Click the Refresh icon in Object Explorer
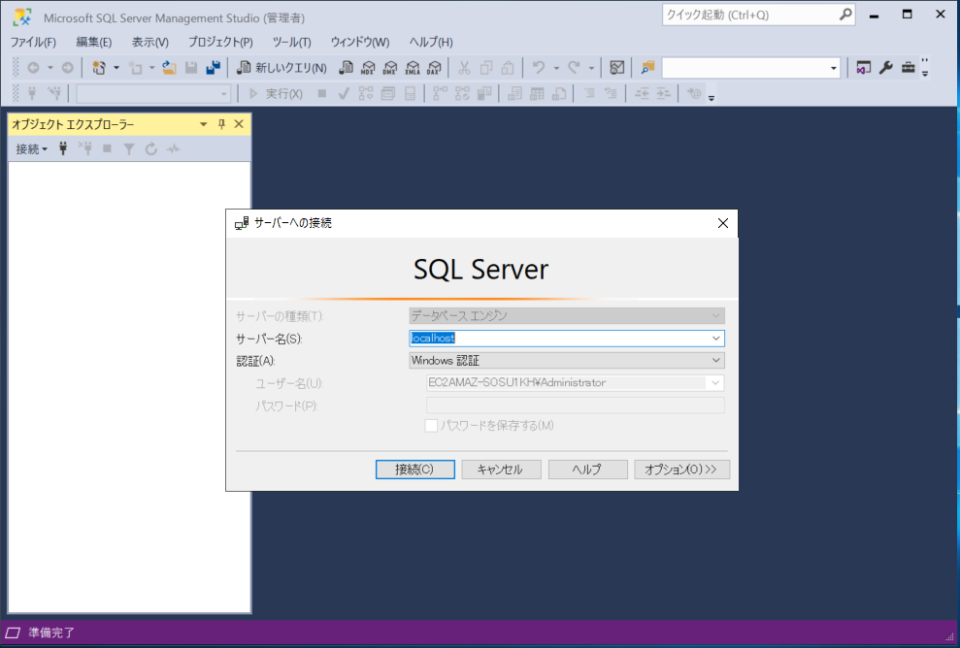 pos(151,148)
